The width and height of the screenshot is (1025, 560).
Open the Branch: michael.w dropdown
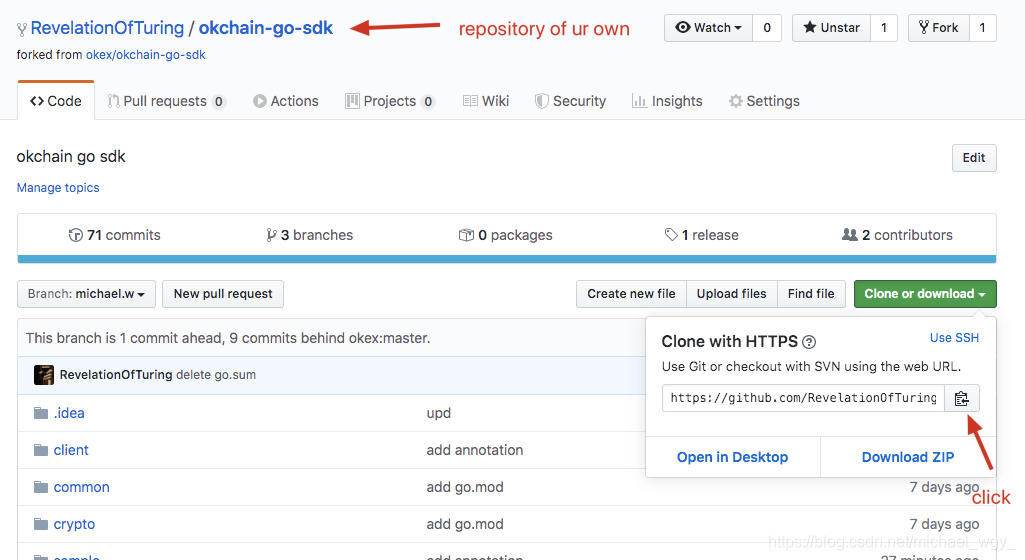point(86,294)
